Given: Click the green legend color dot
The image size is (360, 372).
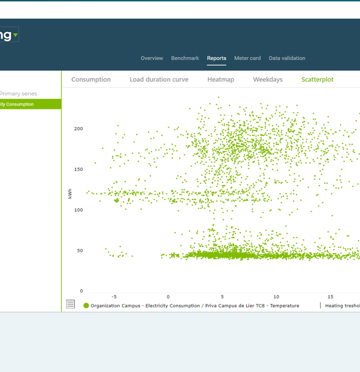Looking at the screenshot, I should point(86,306).
